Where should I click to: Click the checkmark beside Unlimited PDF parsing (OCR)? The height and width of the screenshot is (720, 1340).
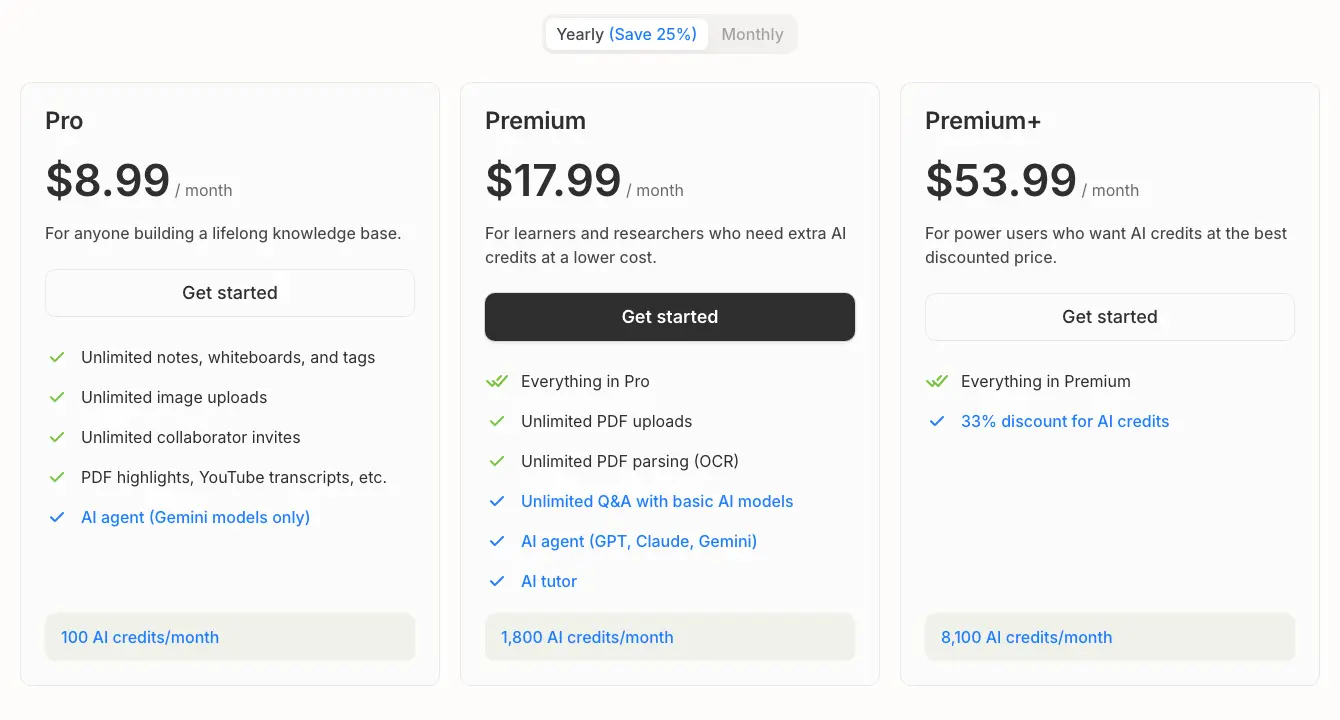[x=497, y=461]
